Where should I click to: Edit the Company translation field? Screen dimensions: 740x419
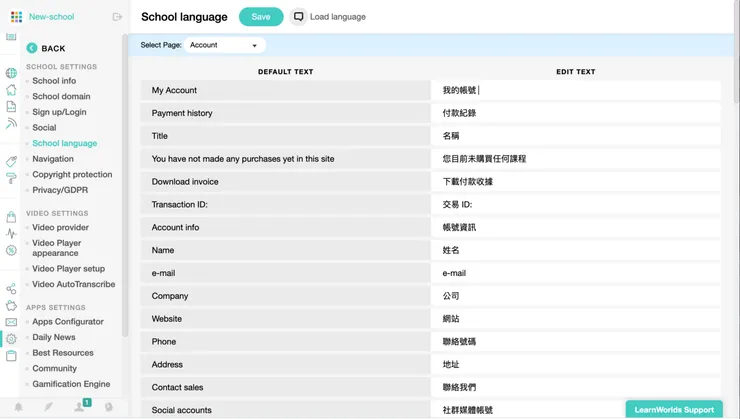576,296
